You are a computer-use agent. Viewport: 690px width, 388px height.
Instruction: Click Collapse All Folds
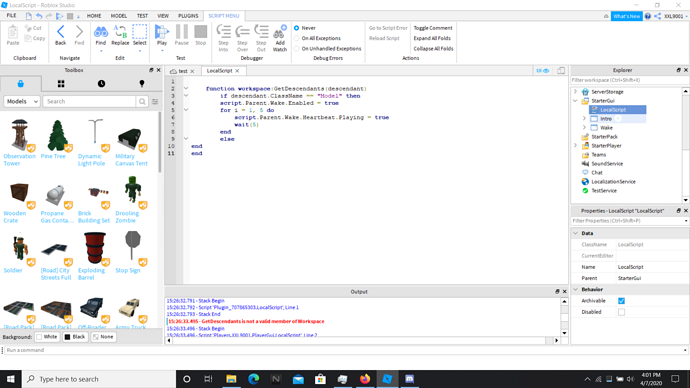point(433,49)
